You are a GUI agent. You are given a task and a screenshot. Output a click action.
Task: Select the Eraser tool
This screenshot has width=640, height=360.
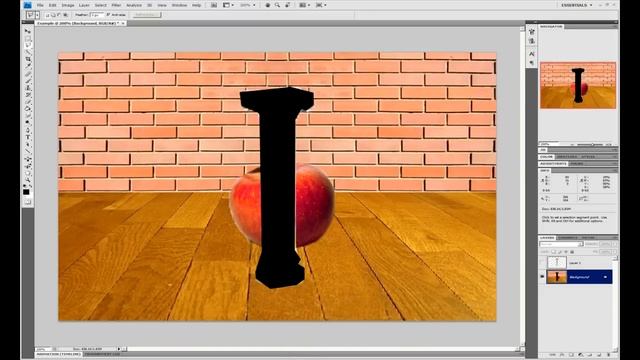click(x=28, y=102)
